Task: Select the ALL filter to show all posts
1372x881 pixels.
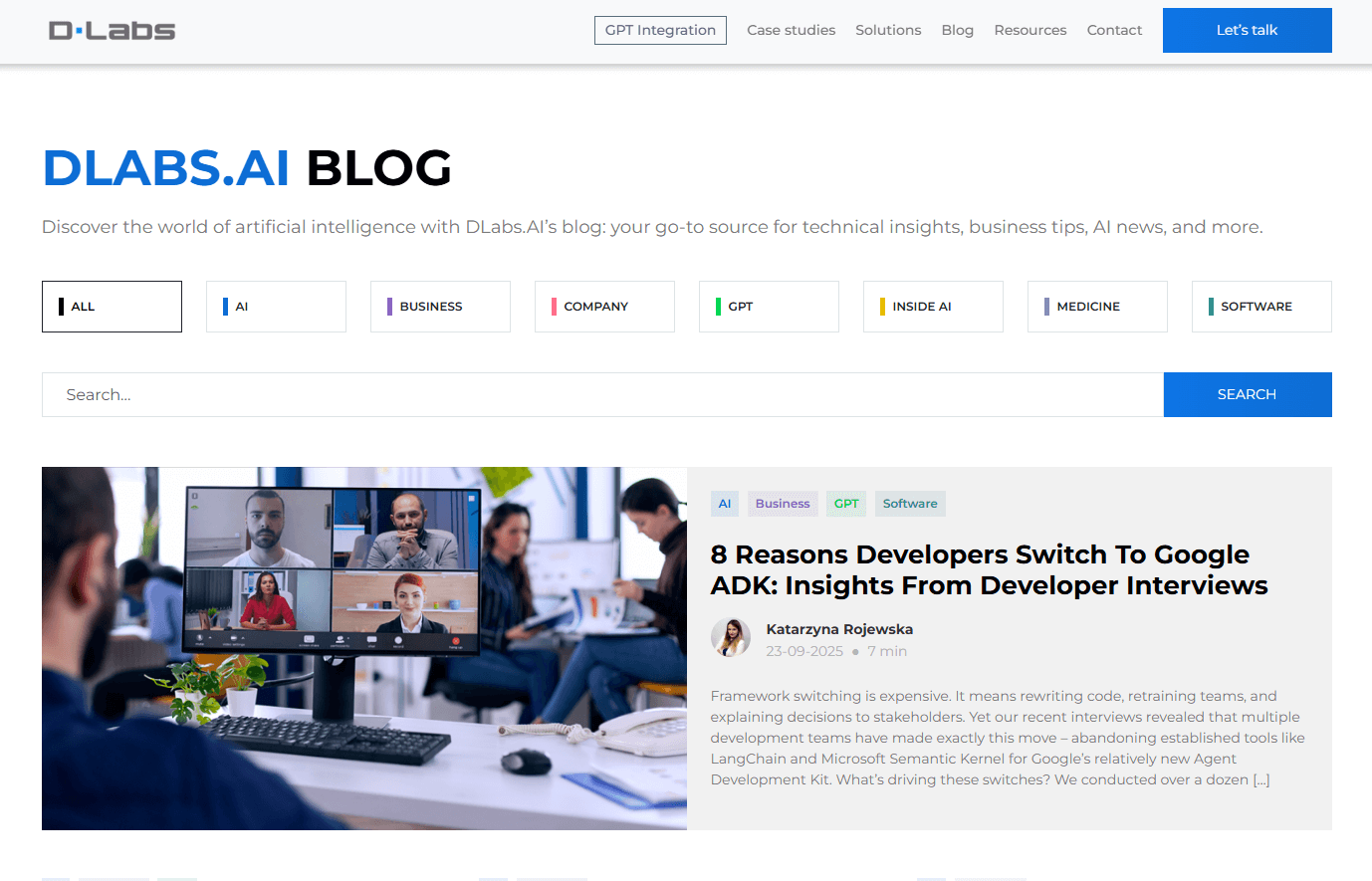Action: pos(112,306)
